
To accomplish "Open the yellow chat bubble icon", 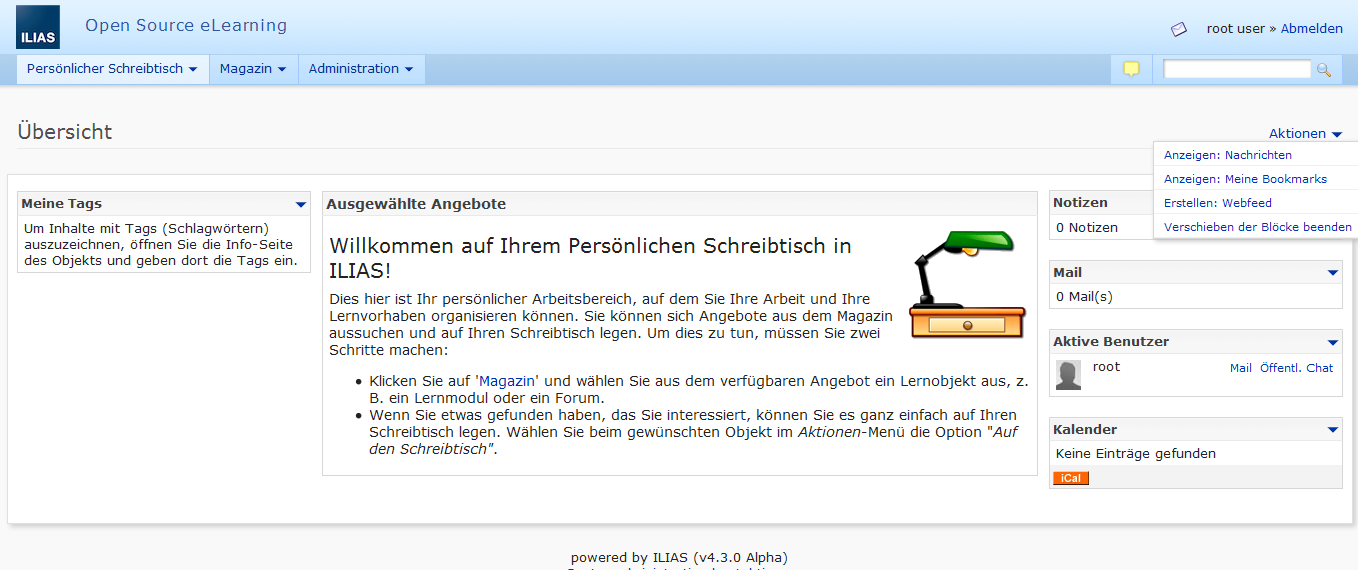I will point(1131,69).
